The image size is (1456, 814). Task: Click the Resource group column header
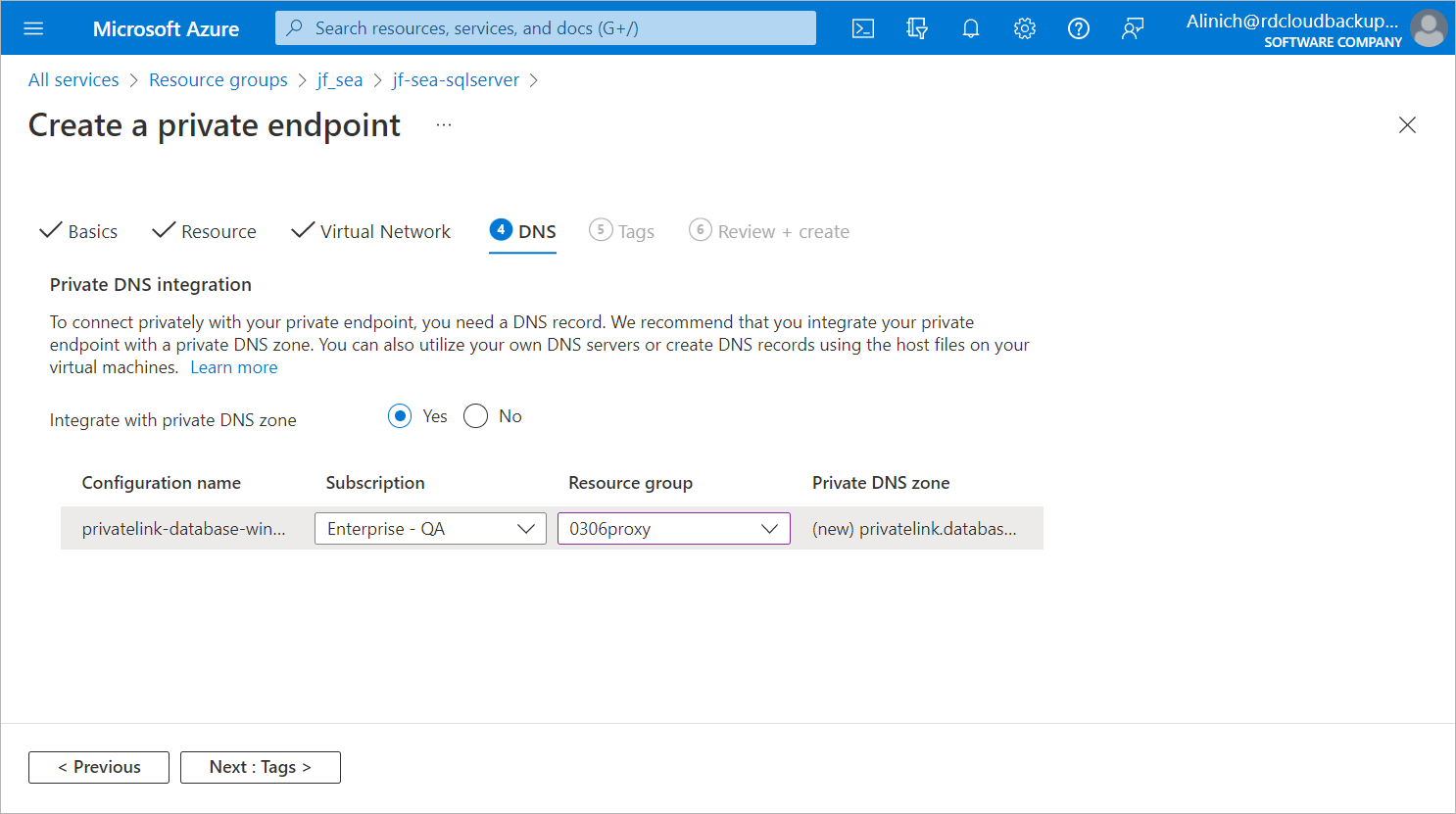click(631, 483)
